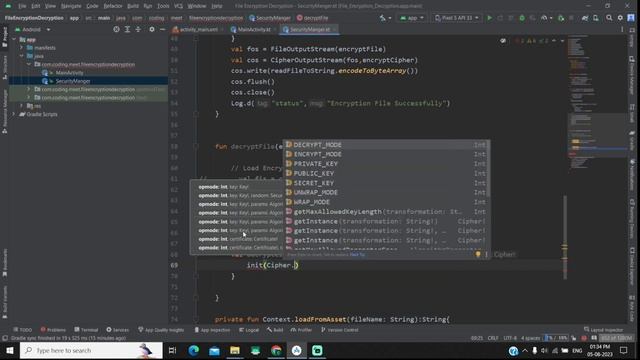Image resolution: width=640 pixels, height=360 pixels.
Task: Click the completion popup scrollbar
Action: coord(489,168)
